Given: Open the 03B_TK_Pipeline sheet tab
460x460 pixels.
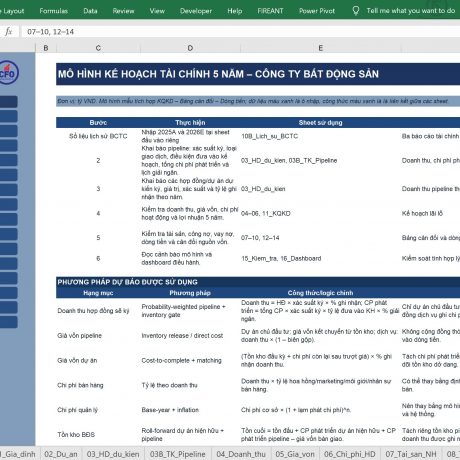Looking at the screenshot, I should tap(178, 454).
